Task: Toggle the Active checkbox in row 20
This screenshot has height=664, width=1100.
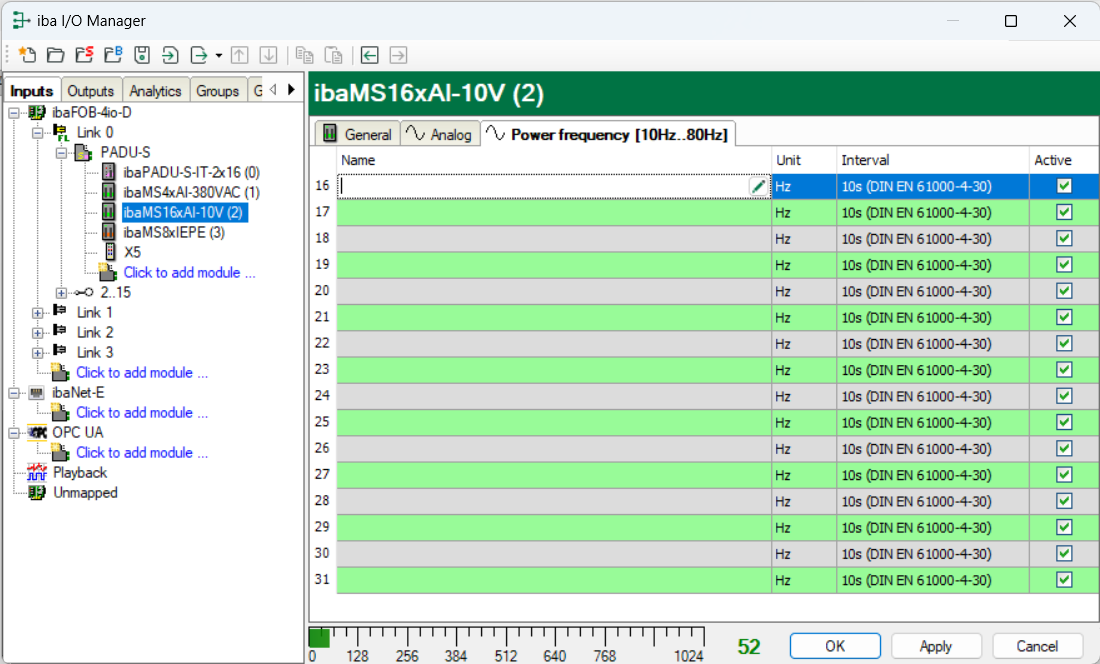Action: 1064,291
